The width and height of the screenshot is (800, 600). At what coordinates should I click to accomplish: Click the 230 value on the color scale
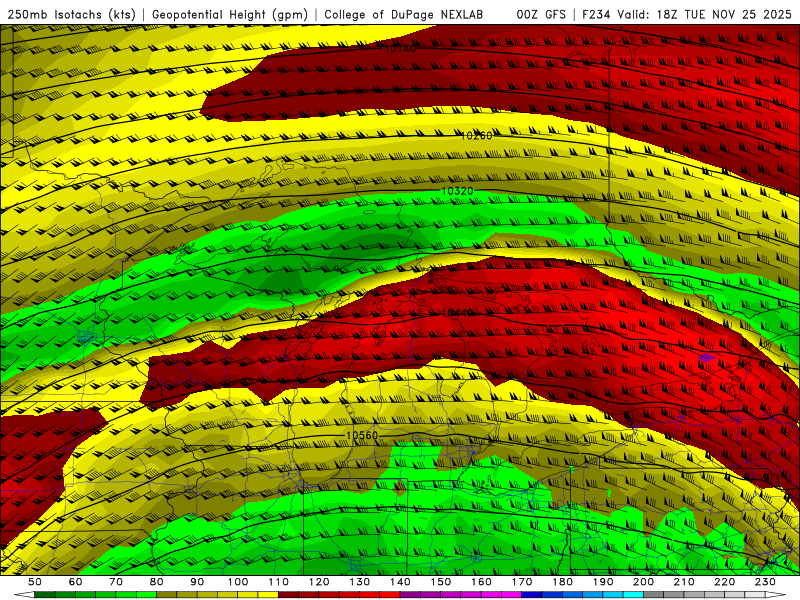[x=766, y=582]
